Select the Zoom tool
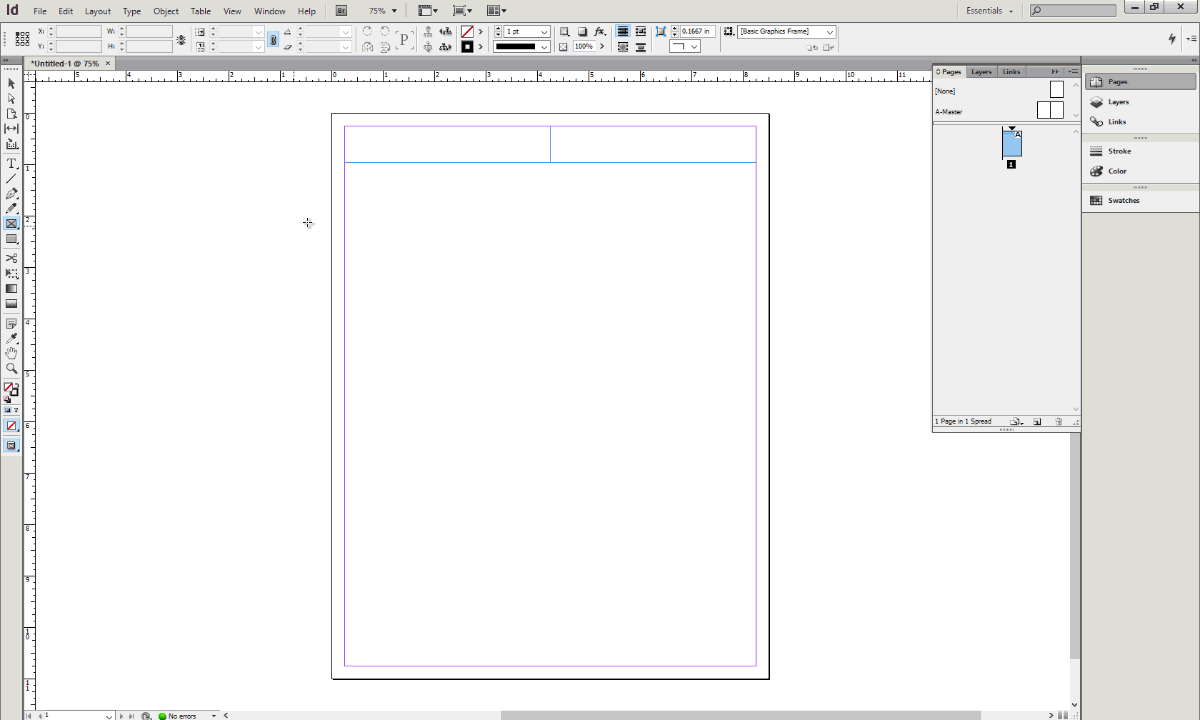Image resolution: width=1200 pixels, height=720 pixels. pyautogui.click(x=11, y=366)
